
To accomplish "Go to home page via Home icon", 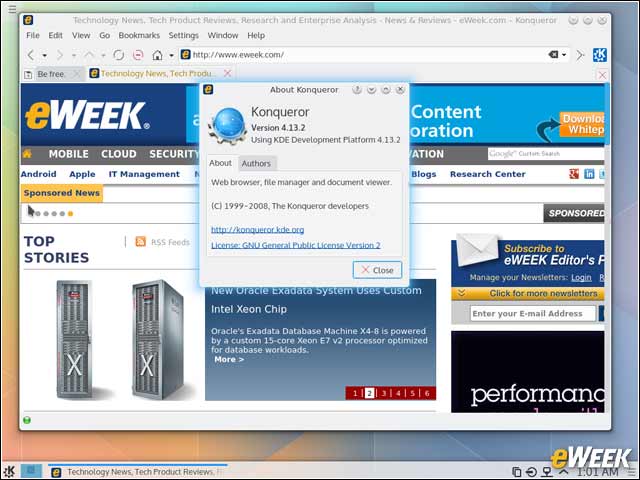I will pos(158,55).
